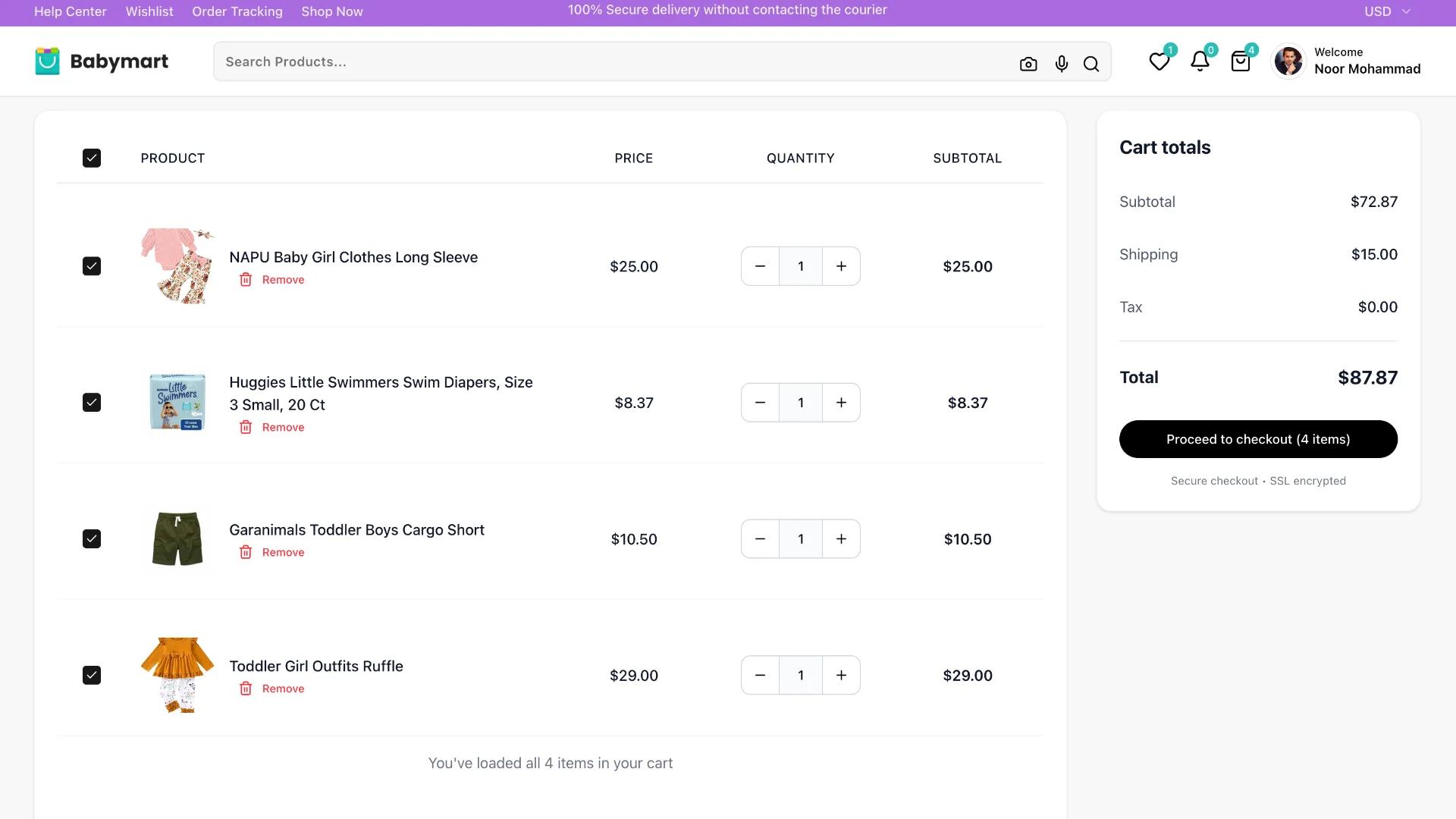Click the Babymart brand name
Viewport: 1456px width, 819px height.
pyautogui.click(x=119, y=61)
